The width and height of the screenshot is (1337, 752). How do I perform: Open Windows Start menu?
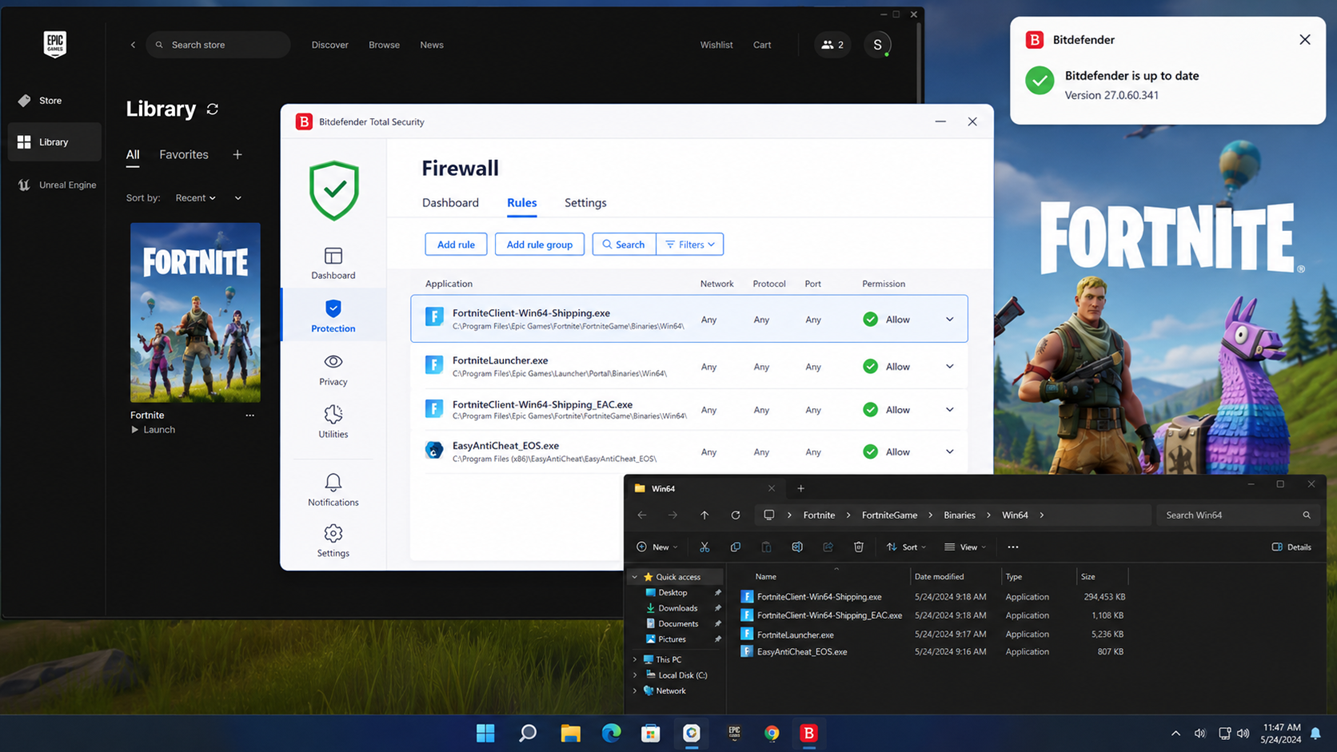(x=485, y=733)
